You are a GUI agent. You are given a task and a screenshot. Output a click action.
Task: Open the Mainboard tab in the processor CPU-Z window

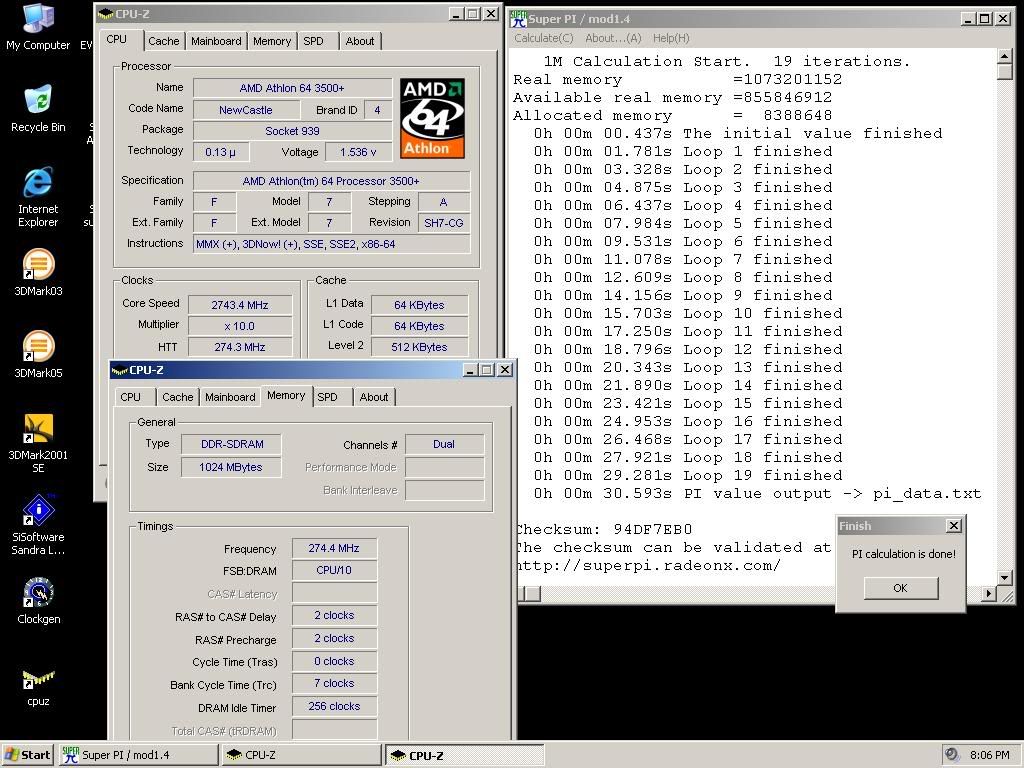click(x=216, y=41)
